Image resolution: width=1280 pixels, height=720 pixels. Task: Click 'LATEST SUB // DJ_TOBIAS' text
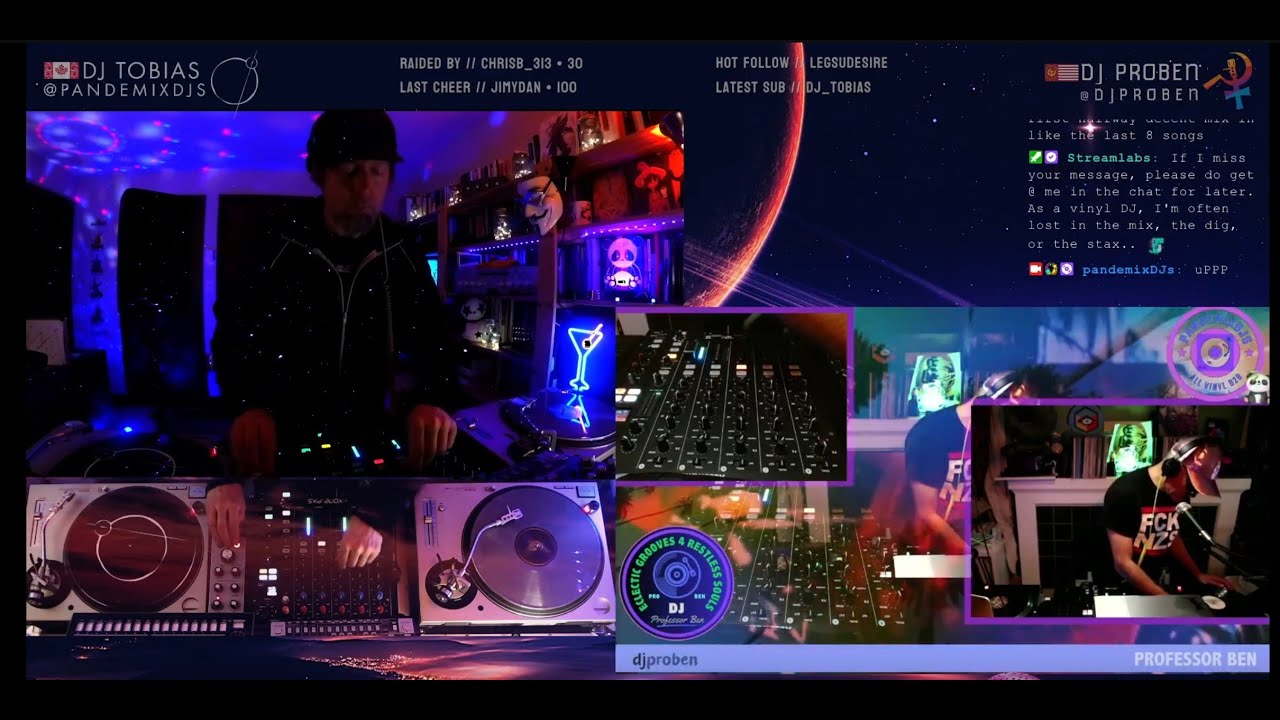[x=793, y=87]
